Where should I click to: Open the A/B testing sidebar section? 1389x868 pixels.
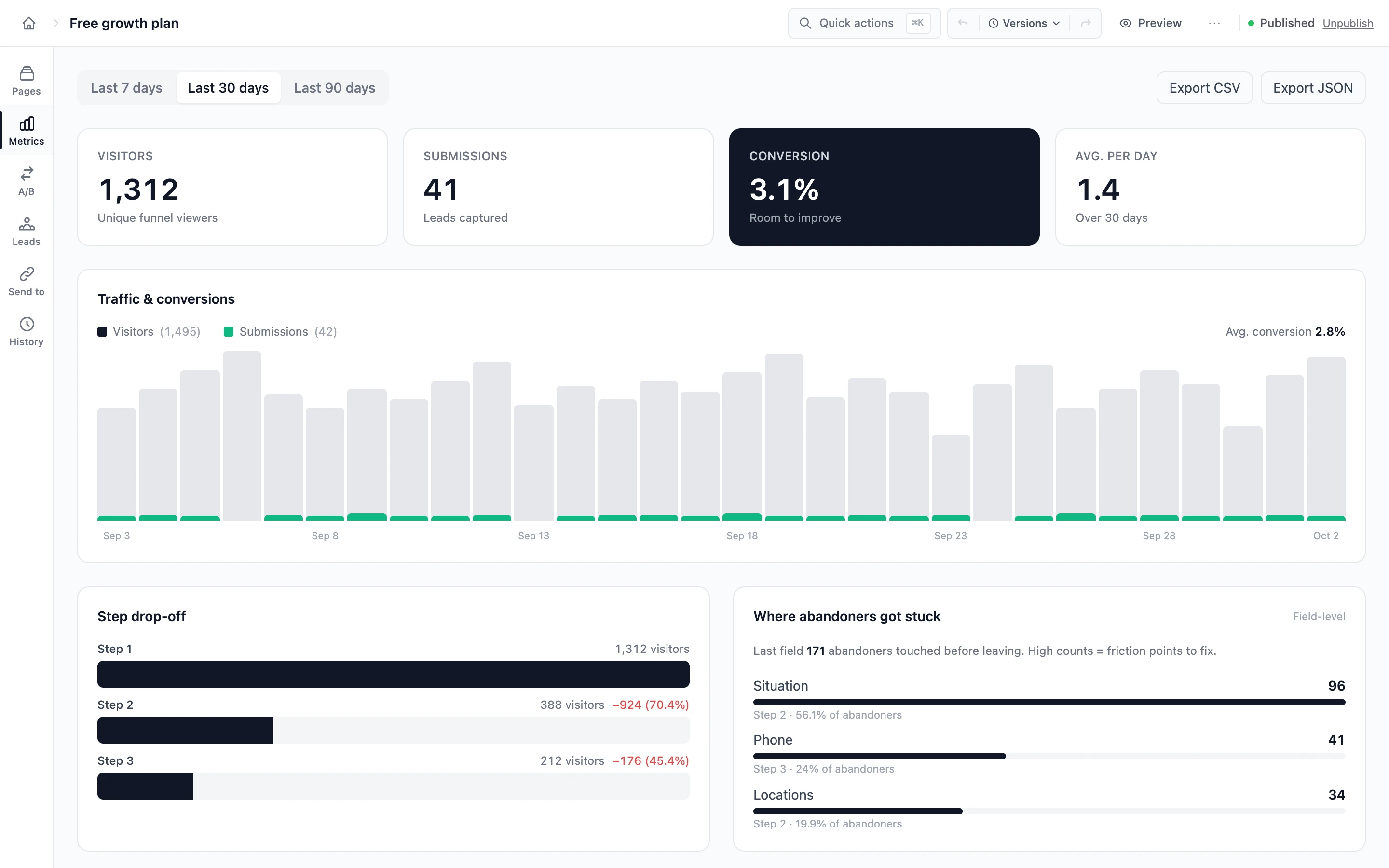tap(27, 181)
